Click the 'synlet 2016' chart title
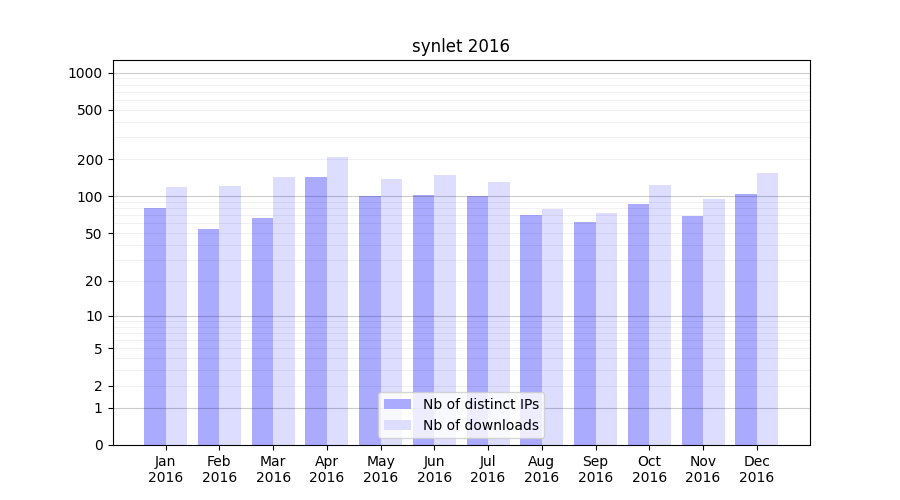This screenshot has width=900, height=500. point(460,46)
